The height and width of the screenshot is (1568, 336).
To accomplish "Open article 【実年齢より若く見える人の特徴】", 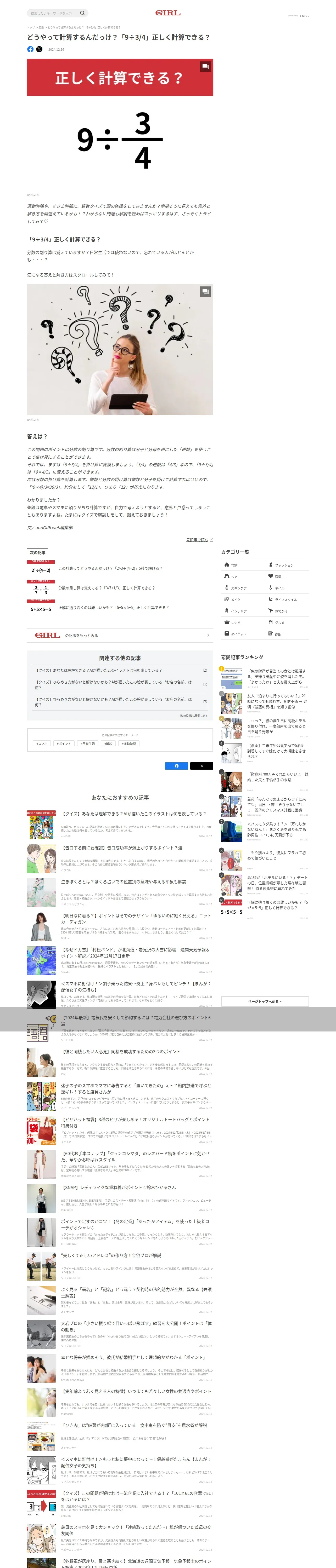I will pos(136,1392).
